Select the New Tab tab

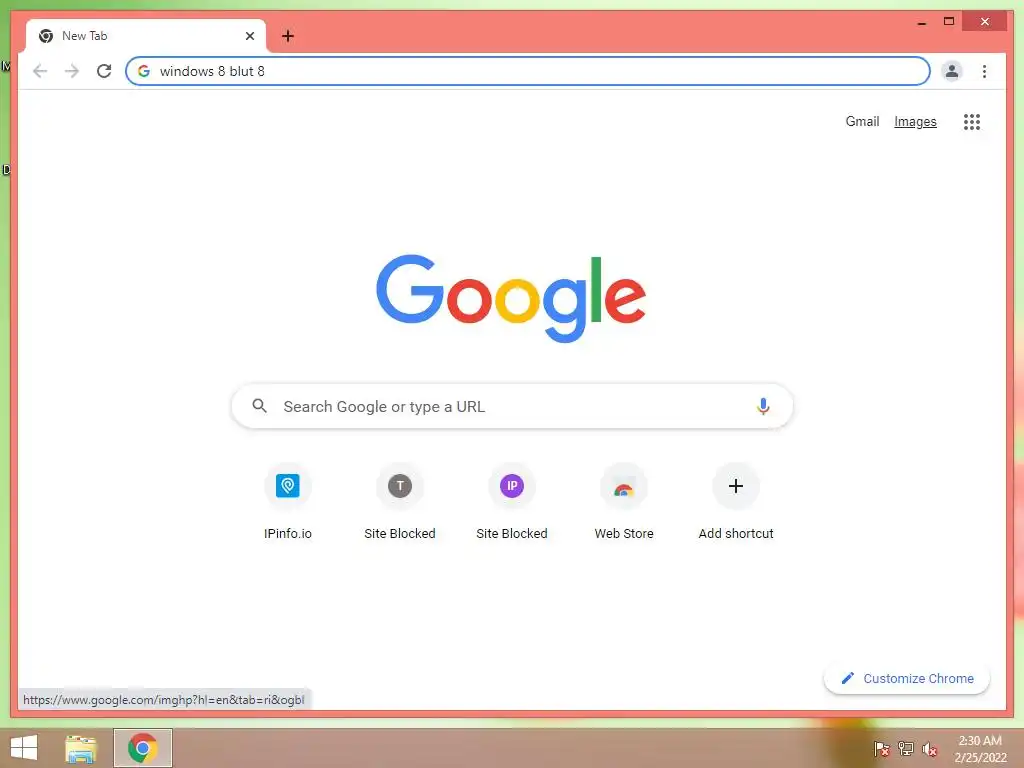[146, 36]
